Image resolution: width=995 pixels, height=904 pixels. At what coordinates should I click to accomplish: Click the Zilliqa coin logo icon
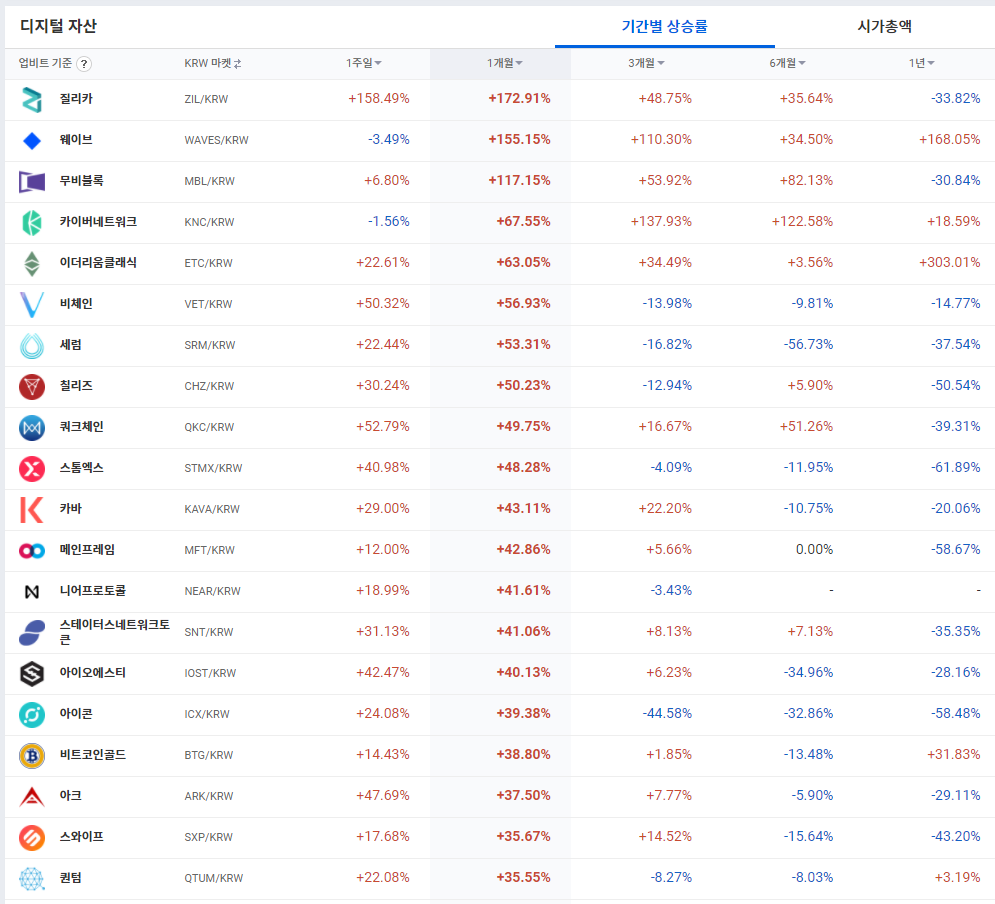coord(32,100)
